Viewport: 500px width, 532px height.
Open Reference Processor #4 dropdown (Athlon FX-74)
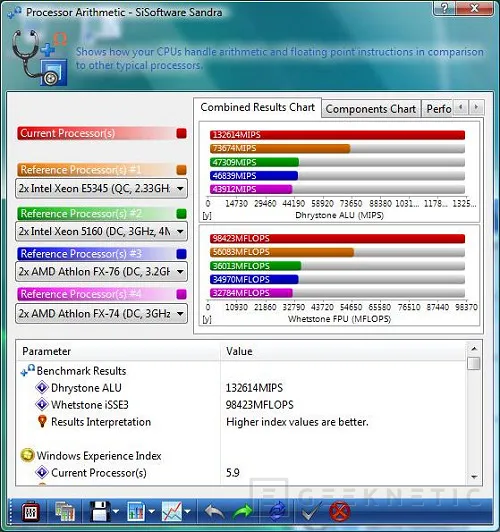pos(101,314)
